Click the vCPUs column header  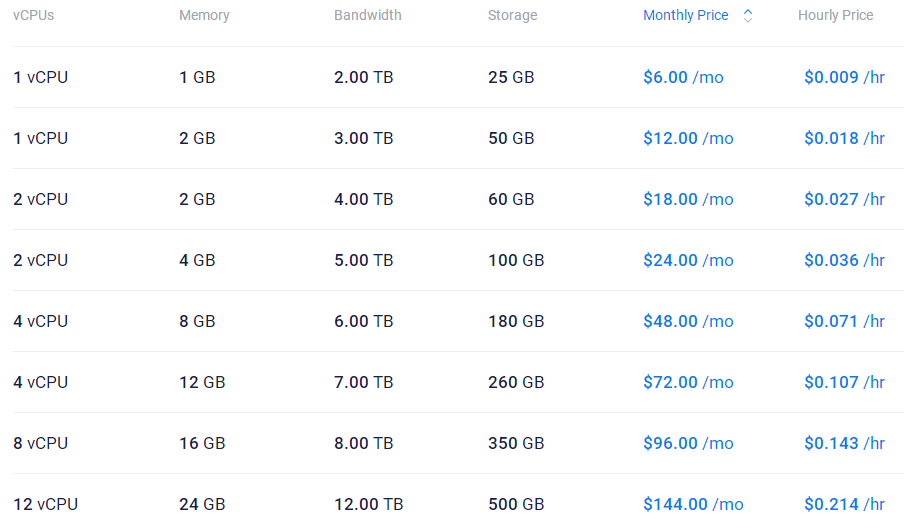tap(33, 16)
